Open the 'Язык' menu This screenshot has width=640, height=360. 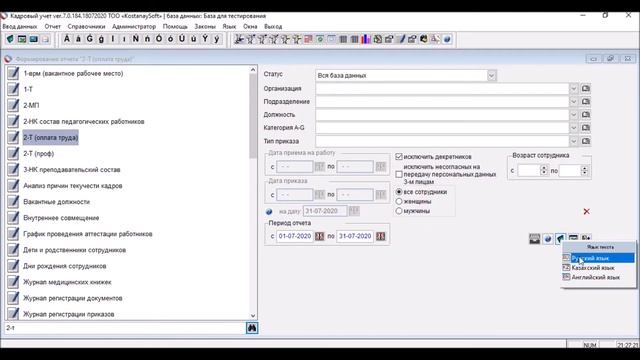point(229,27)
